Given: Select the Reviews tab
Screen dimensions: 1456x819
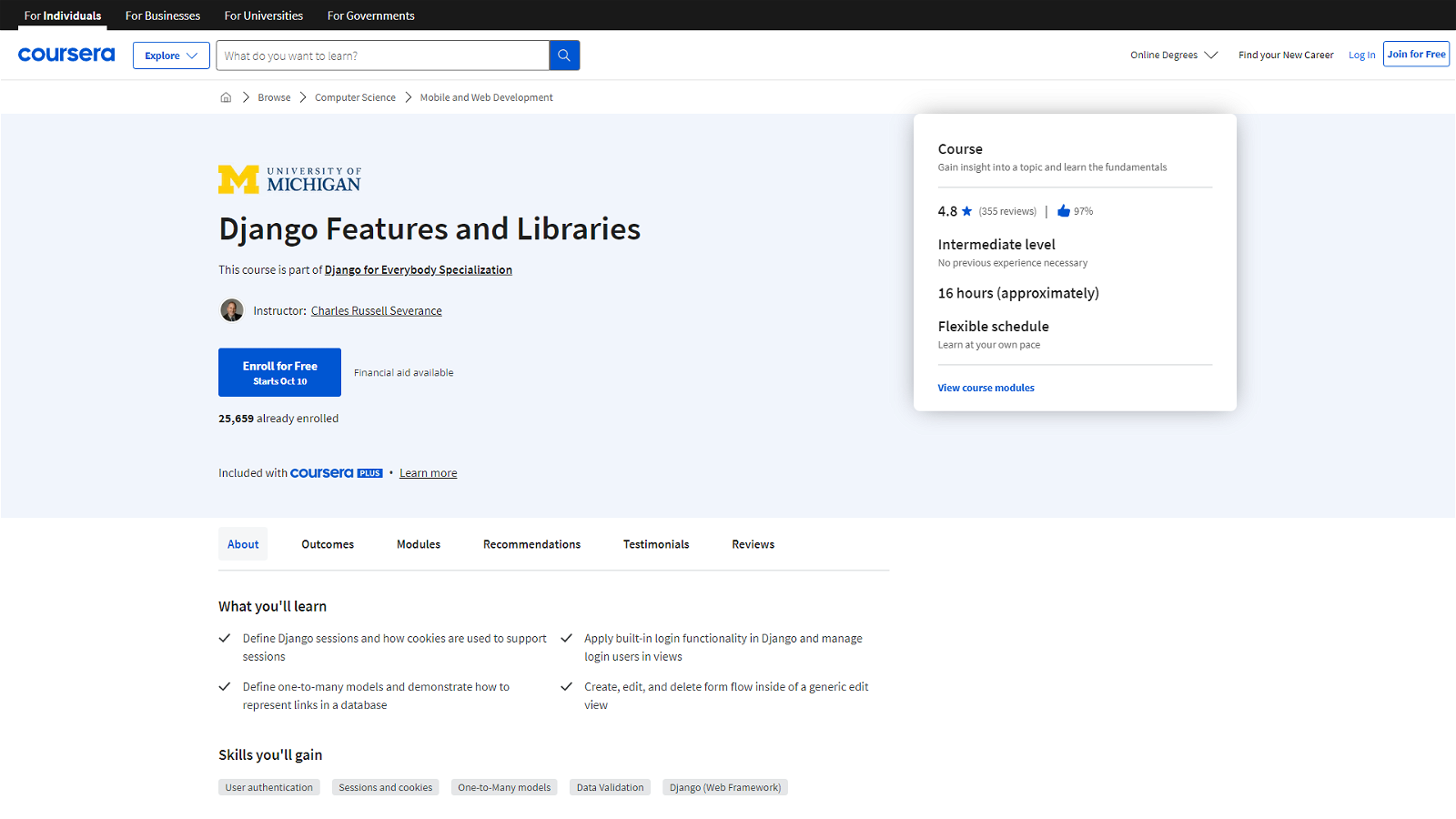Looking at the screenshot, I should coord(753,544).
